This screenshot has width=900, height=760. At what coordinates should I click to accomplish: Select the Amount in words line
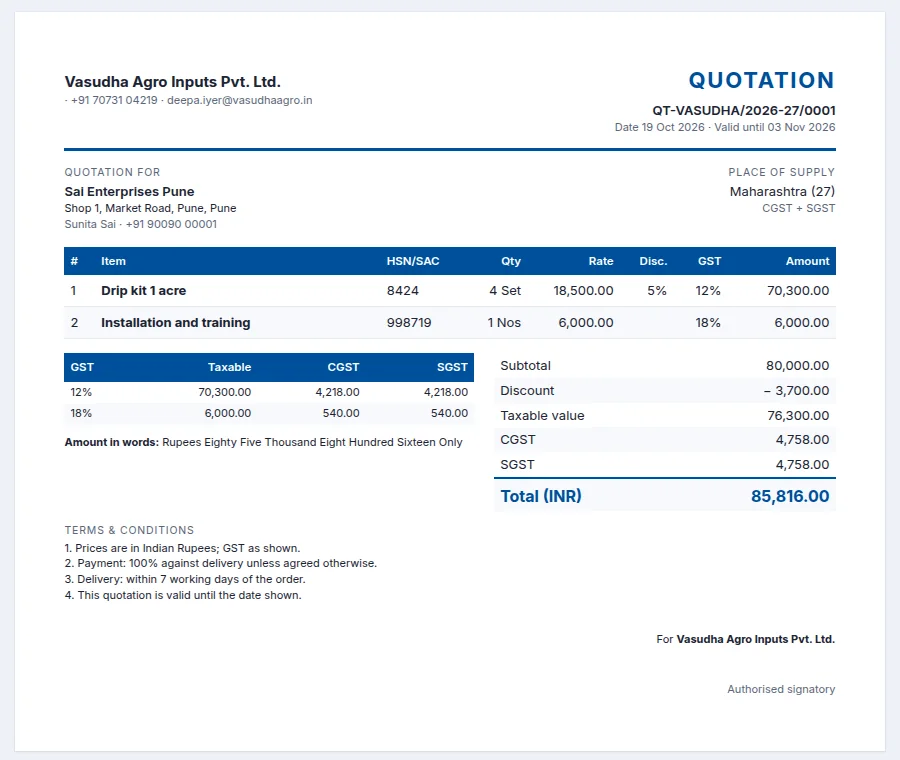[263, 442]
